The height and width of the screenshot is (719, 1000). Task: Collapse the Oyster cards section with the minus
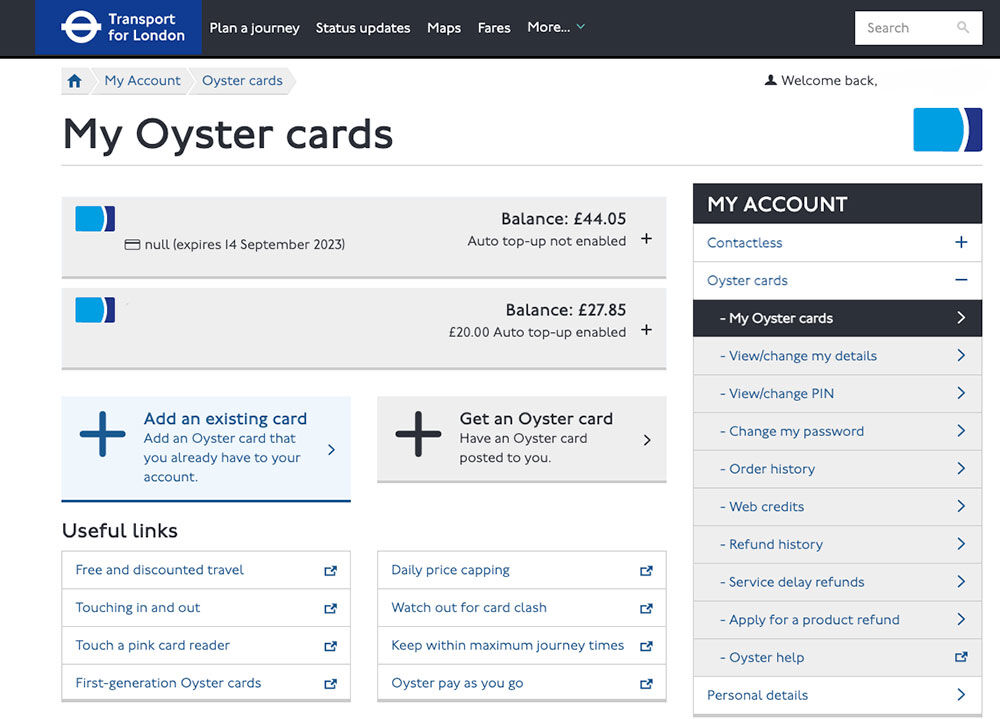[961, 279]
